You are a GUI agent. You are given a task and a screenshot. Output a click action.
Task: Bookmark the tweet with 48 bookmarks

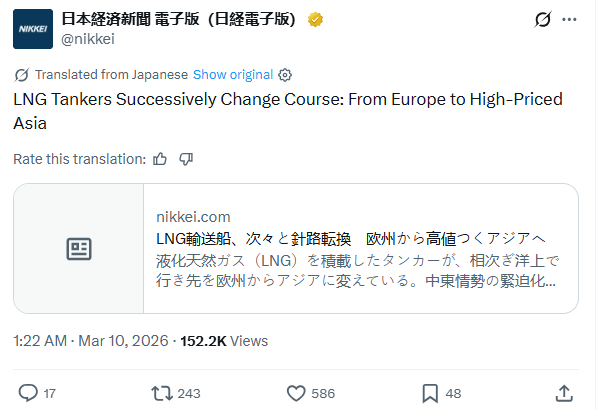pos(429,393)
